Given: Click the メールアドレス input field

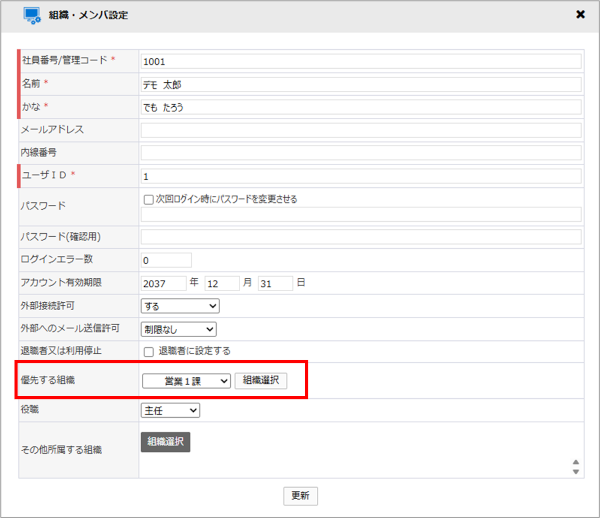Looking at the screenshot, I should click(360, 130).
